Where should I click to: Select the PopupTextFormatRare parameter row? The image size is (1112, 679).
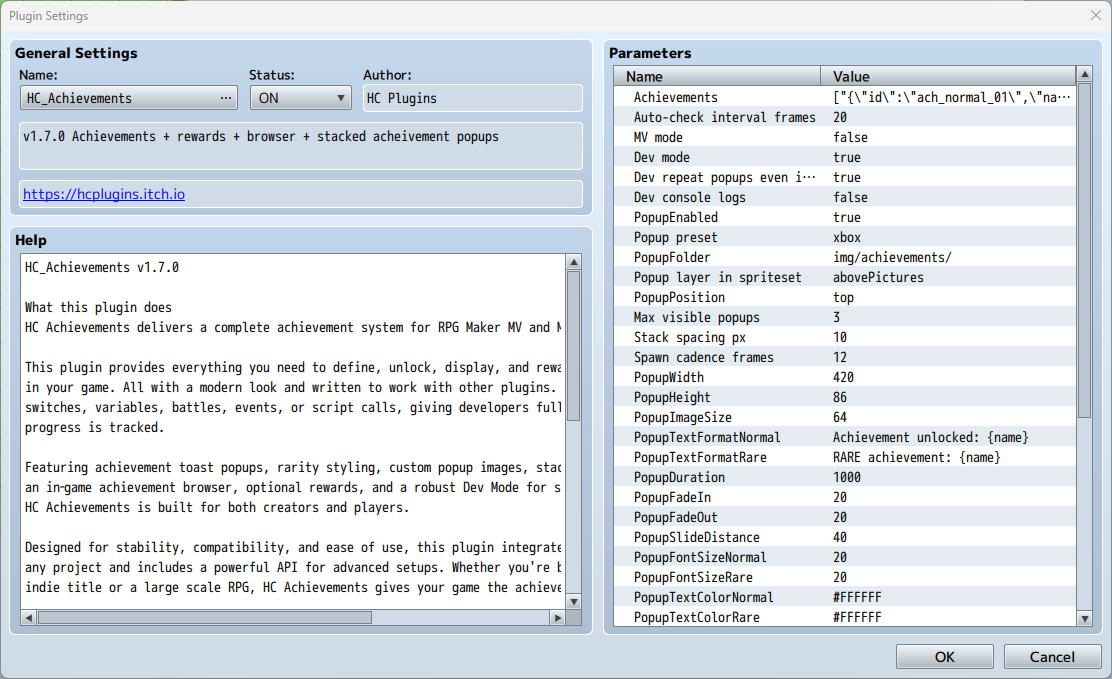pos(845,457)
